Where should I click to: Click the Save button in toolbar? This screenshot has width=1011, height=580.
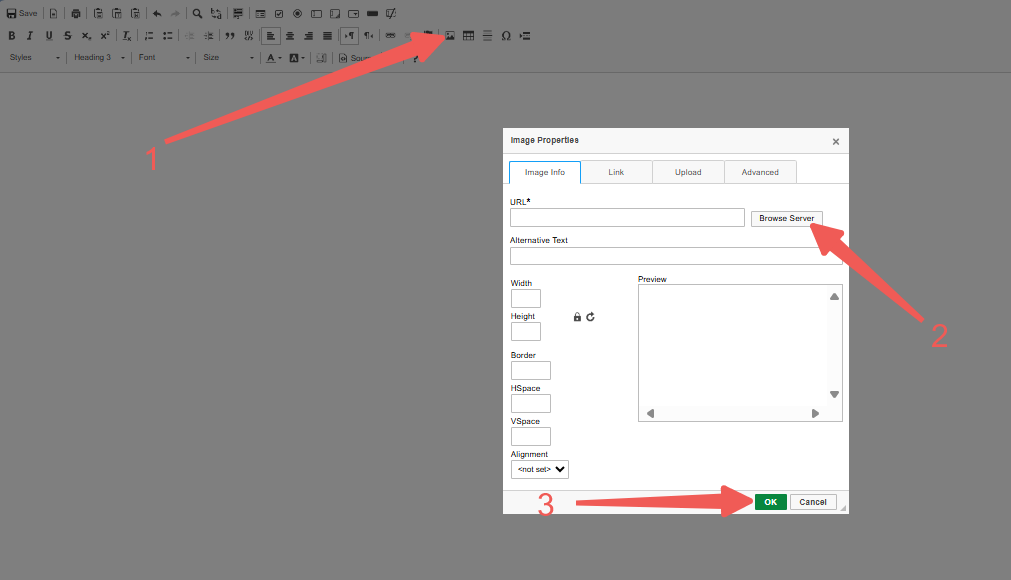coord(22,14)
